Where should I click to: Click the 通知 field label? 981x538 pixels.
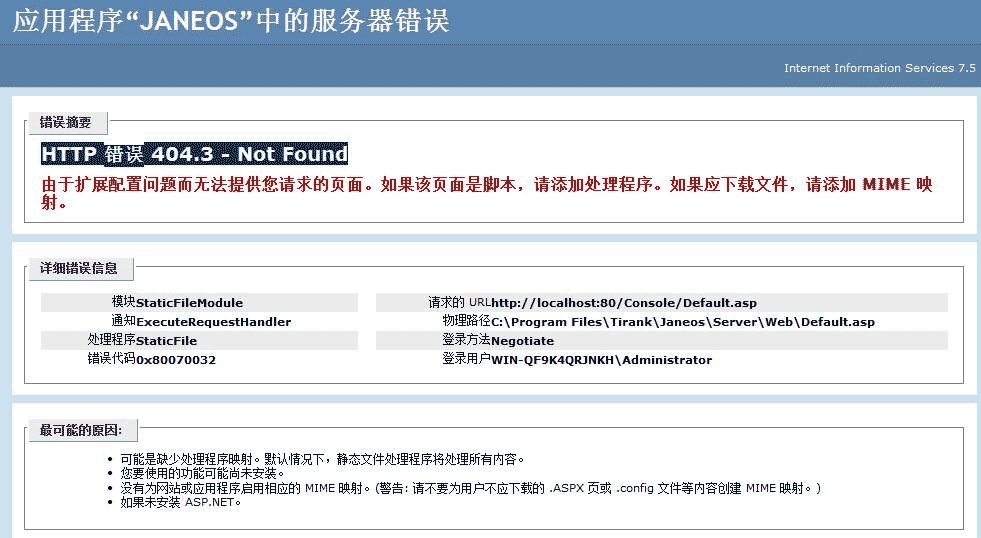tap(123, 321)
